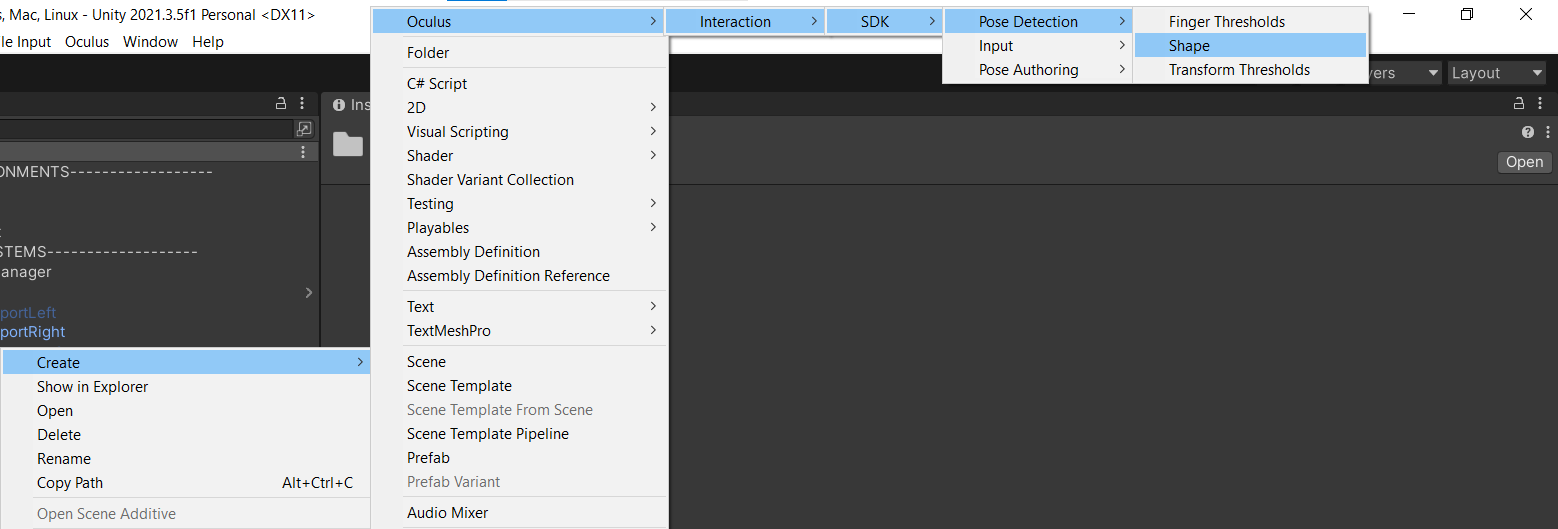Open the Layout dropdown
Screen dimensions: 1558x529
click(x=1496, y=73)
